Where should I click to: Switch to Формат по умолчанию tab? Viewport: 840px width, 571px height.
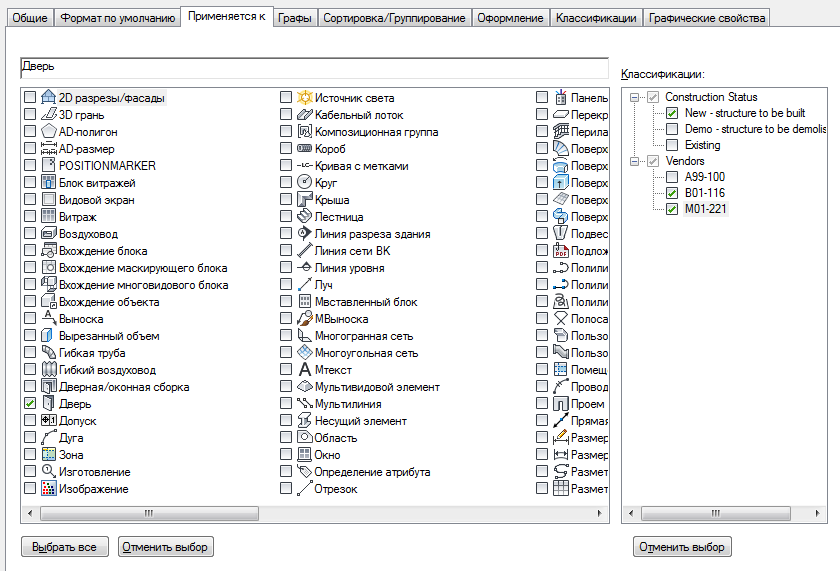pyautogui.click(x=117, y=18)
